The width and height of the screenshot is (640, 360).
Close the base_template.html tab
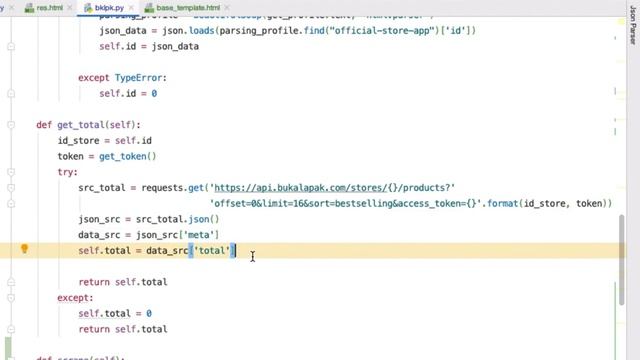click(x=227, y=8)
